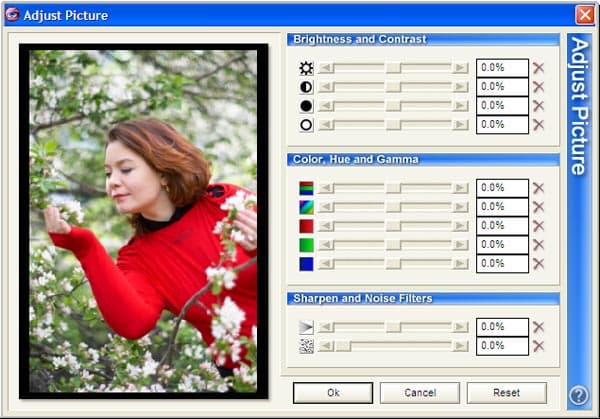Reset sharpen row using red X

(538, 327)
